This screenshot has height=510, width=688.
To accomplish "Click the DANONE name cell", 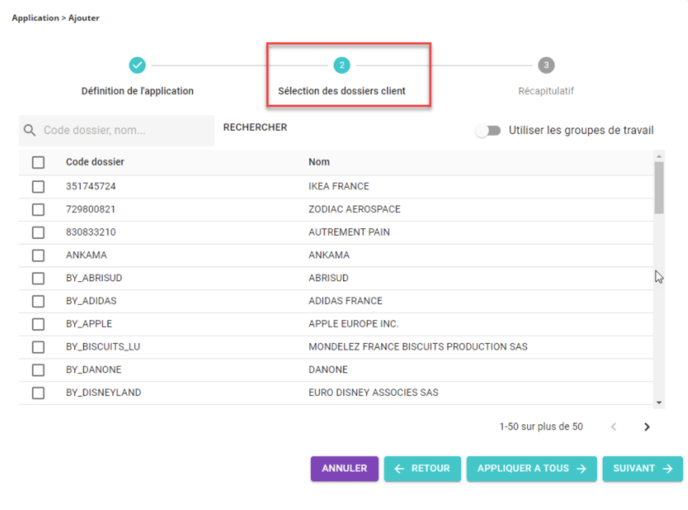I will 328,370.
